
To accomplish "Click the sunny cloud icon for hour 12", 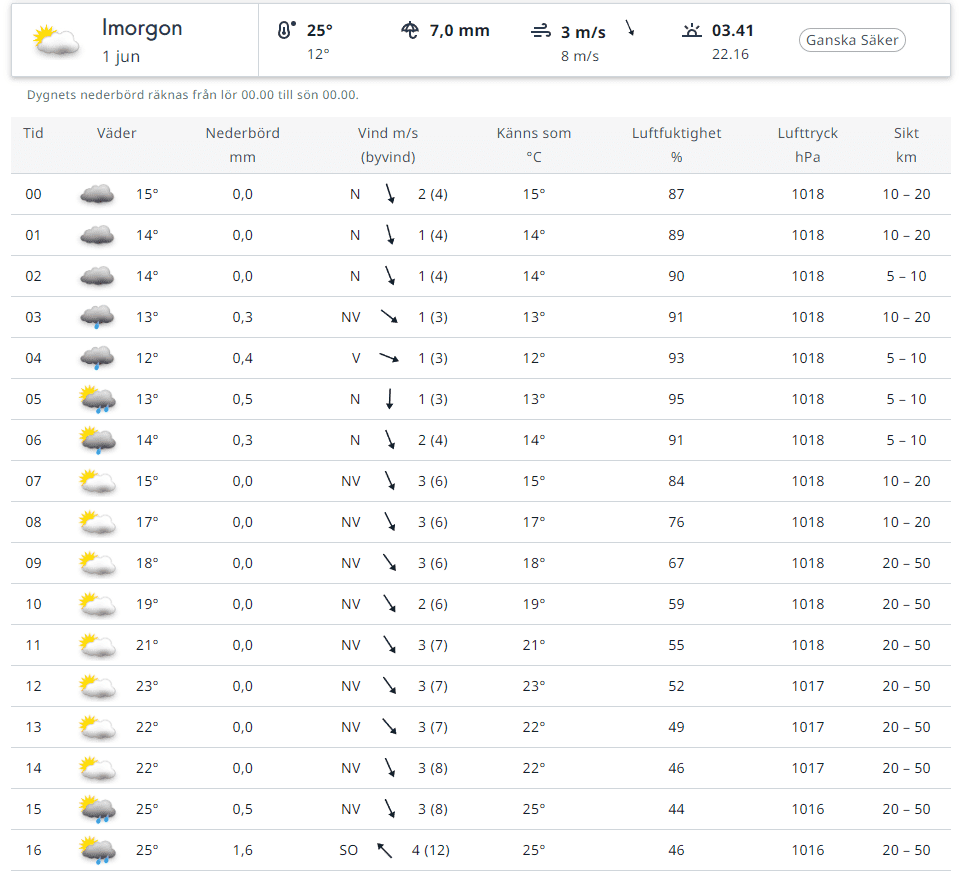I will (97, 686).
